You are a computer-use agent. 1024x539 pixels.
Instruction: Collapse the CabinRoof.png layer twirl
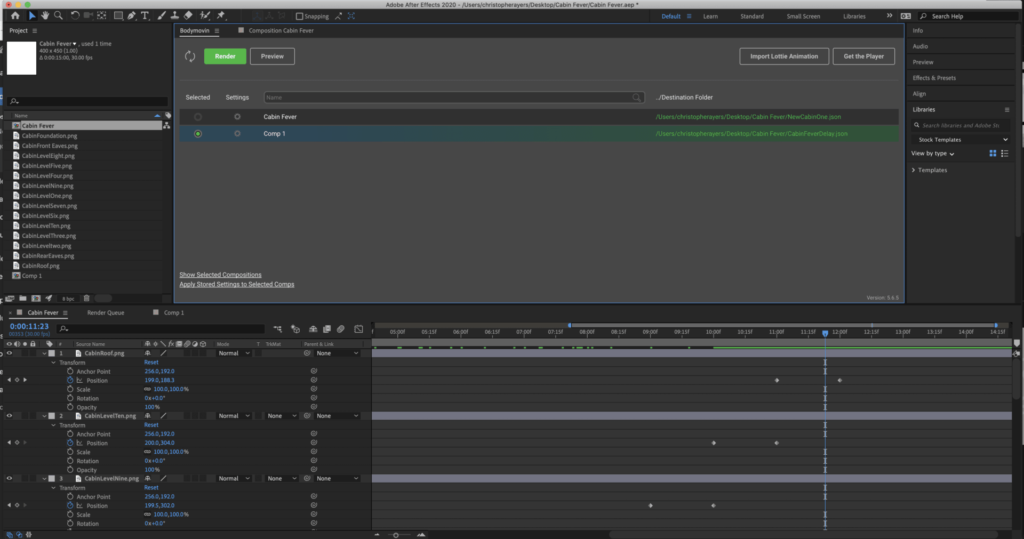[x=44, y=353]
